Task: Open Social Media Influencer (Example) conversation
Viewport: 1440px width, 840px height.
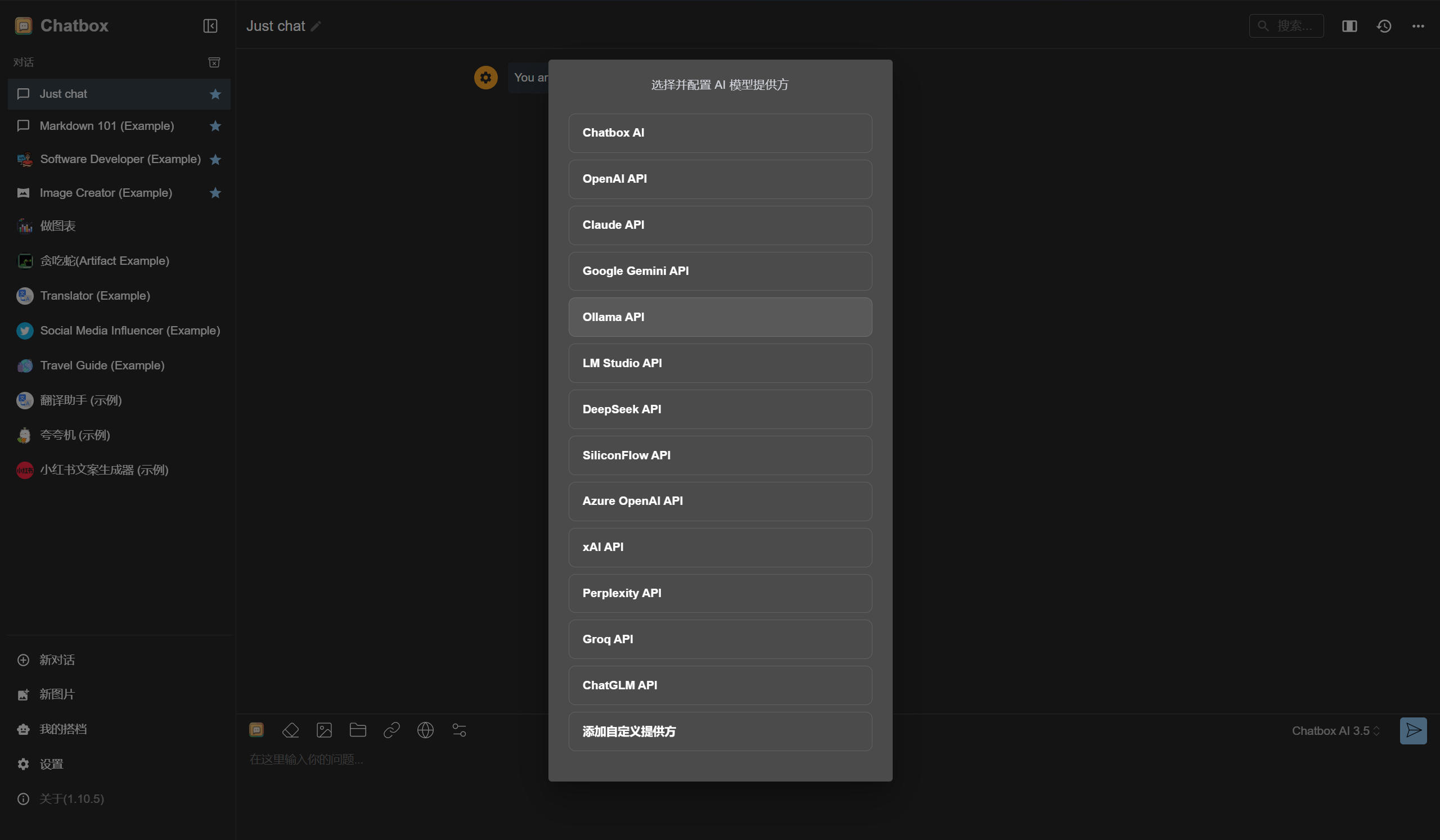Action: (119, 331)
